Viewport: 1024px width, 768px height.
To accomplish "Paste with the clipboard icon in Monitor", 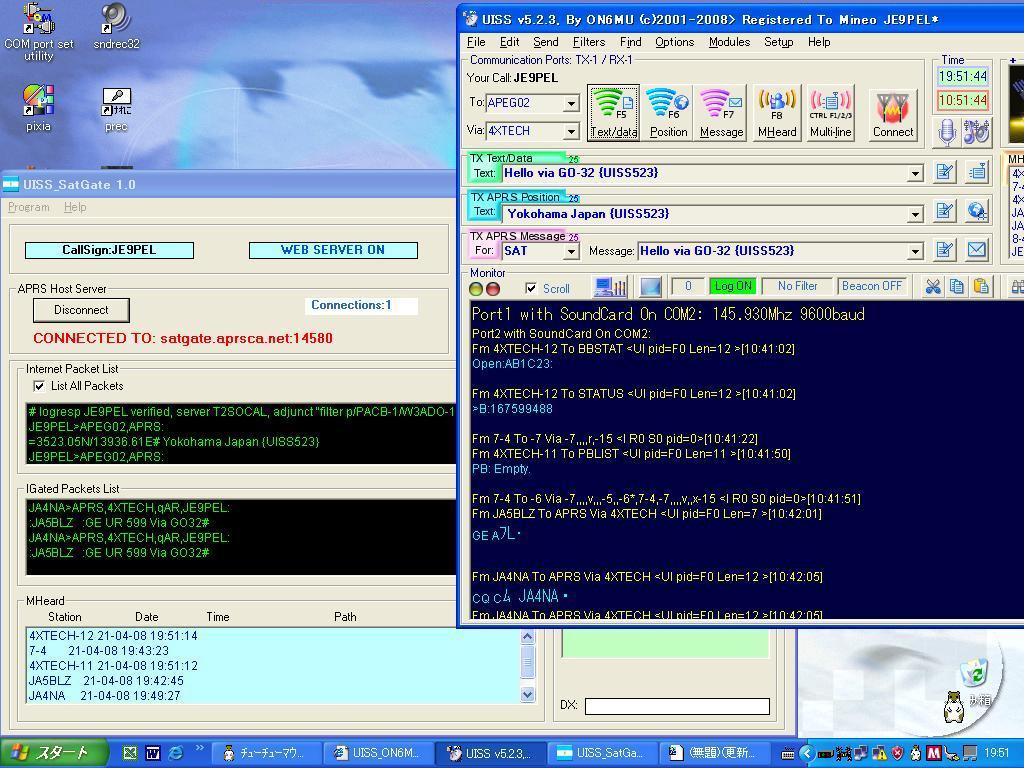I will point(981,287).
